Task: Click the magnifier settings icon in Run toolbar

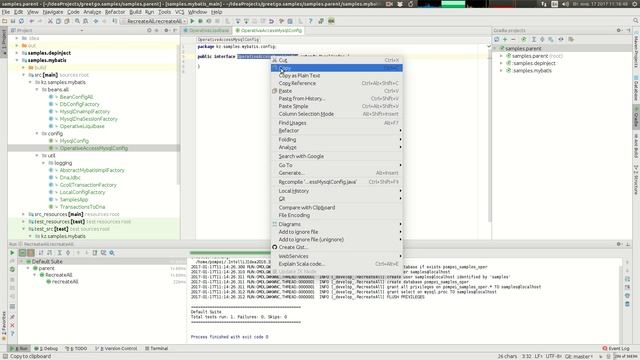Action: point(112,253)
